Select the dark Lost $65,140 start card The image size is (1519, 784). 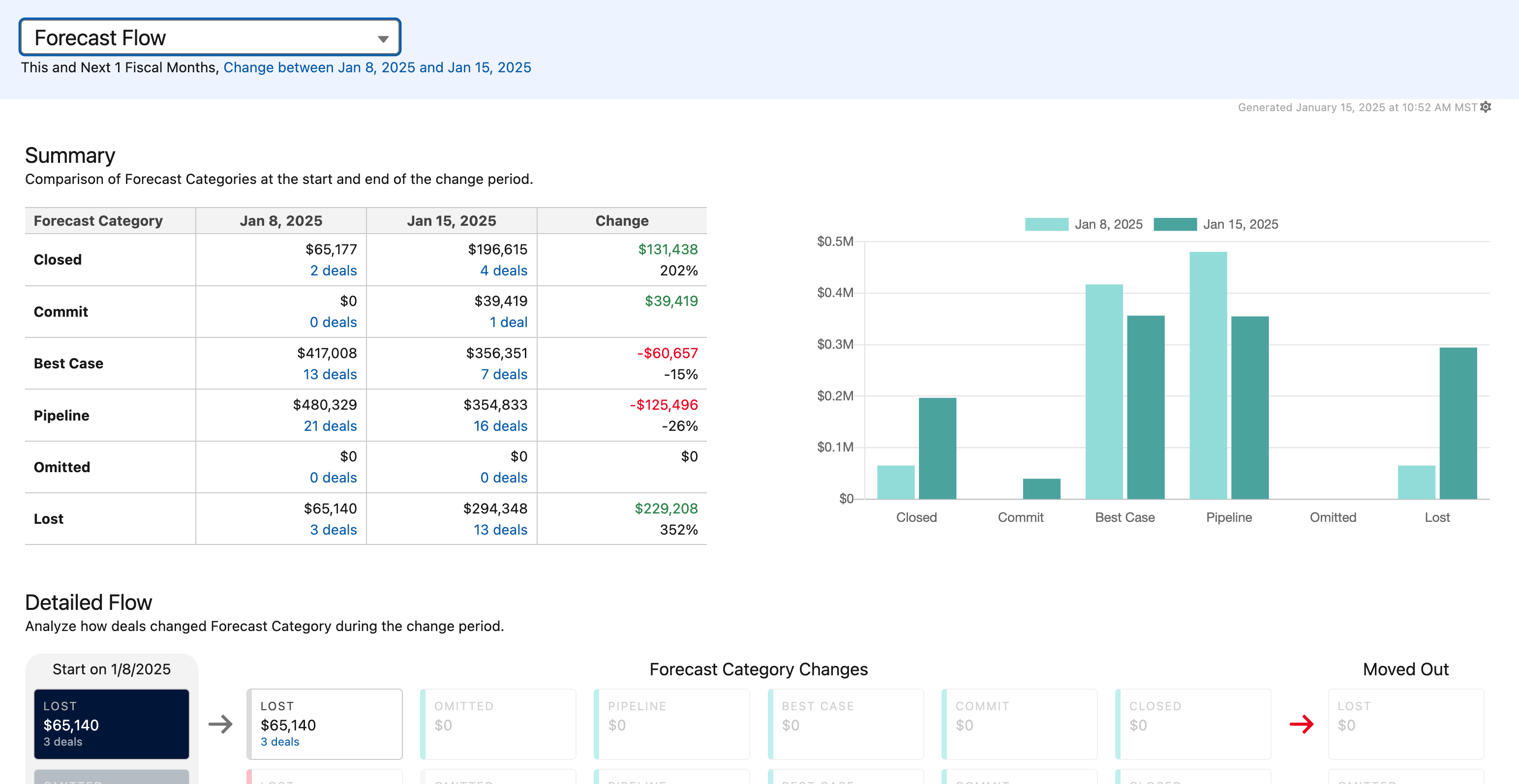tap(112, 724)
